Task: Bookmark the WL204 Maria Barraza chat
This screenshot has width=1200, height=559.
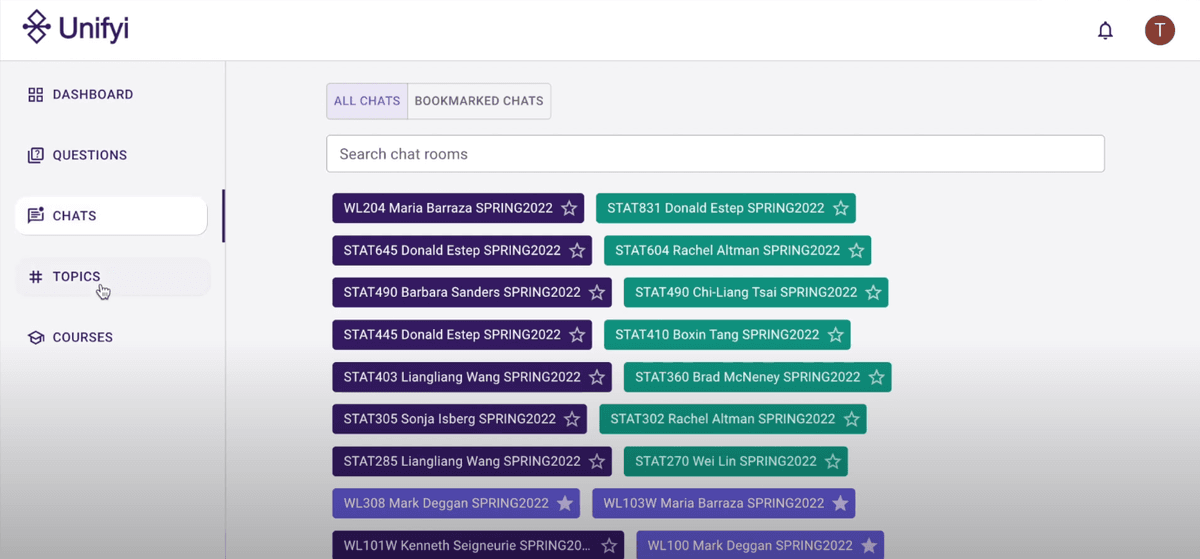Action: 569,209
